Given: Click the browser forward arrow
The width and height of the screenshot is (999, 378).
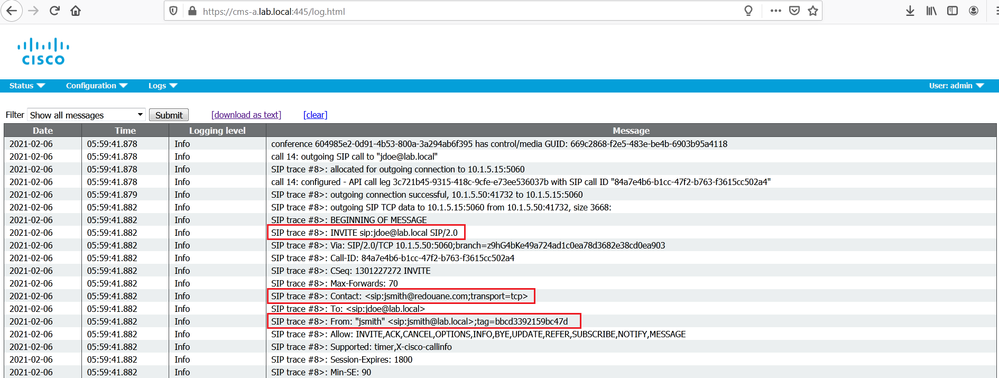Looking at the screenshot, I should pyautogui.click(x=33, y=11).
